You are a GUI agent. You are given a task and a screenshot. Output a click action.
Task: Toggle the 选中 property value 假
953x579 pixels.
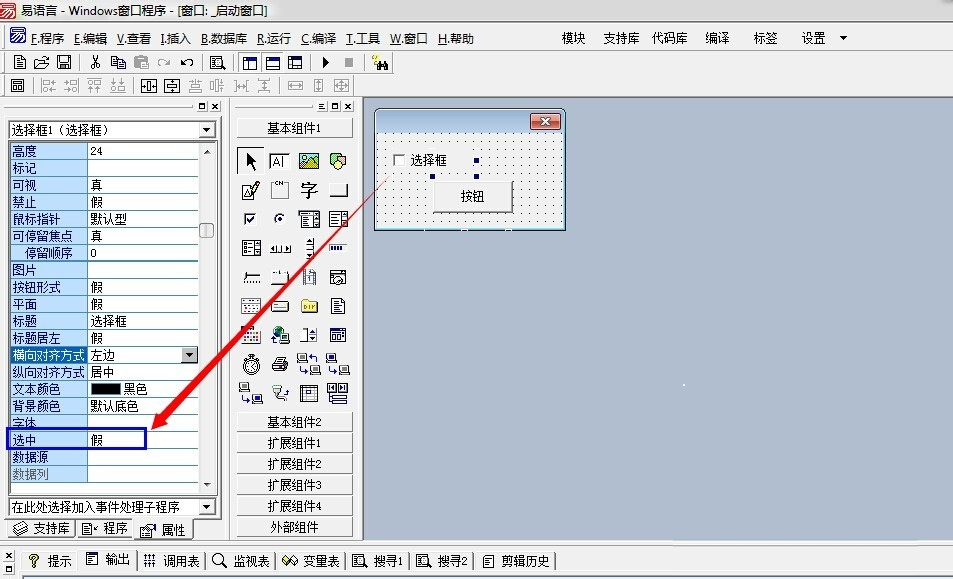(x=143, y=440)
